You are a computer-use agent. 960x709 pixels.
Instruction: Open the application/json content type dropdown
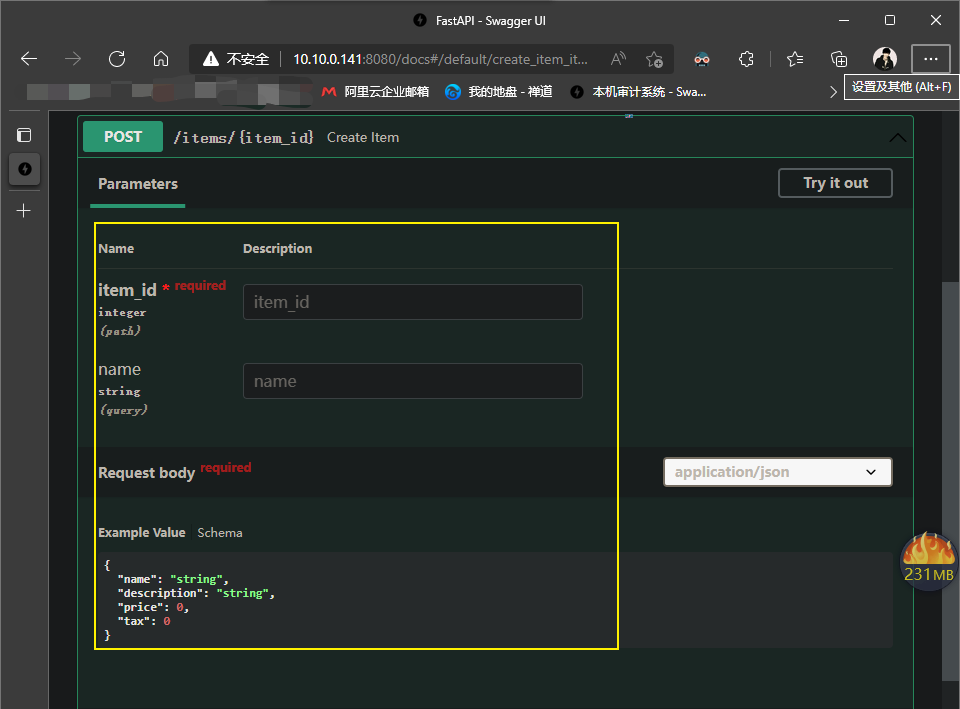coord(777,472)
